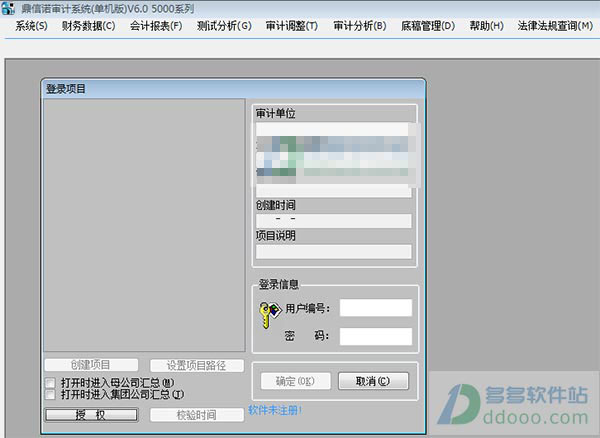The image size is (600, 438).
Task: Open the 底稿管理(D) menu
Action: [x=428, y=26]
